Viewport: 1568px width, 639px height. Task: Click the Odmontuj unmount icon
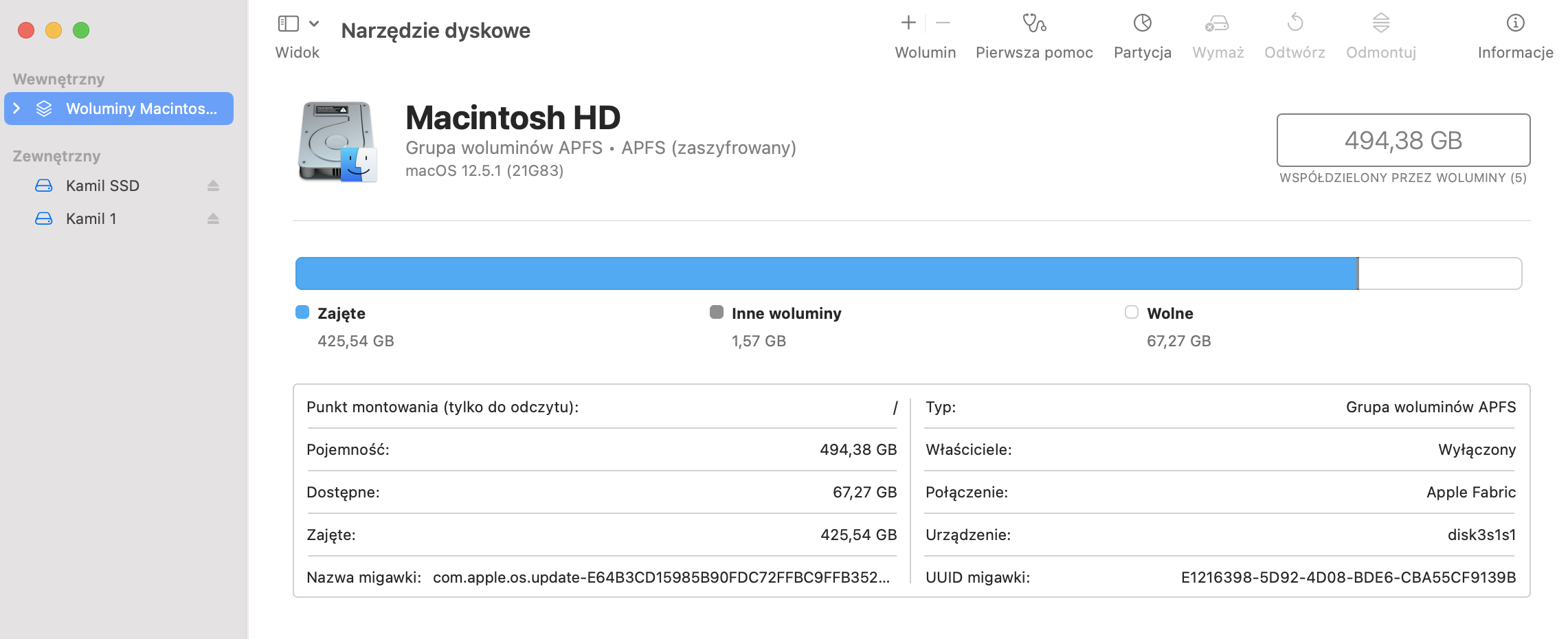click(1381, 23)
